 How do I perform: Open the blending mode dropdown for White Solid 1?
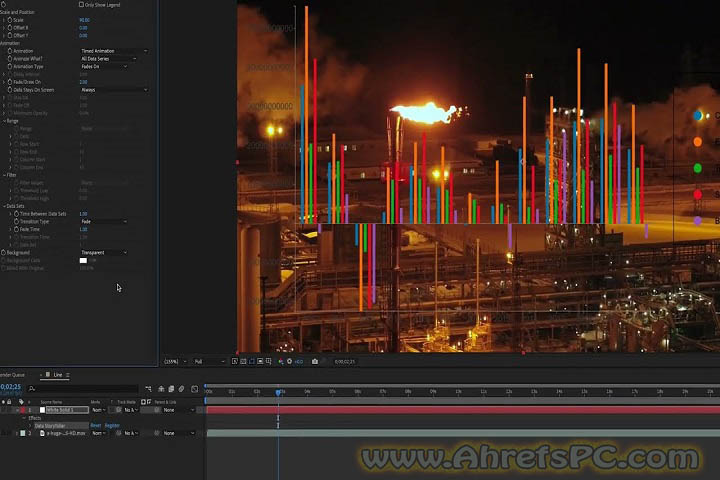[x=99, y=410]
